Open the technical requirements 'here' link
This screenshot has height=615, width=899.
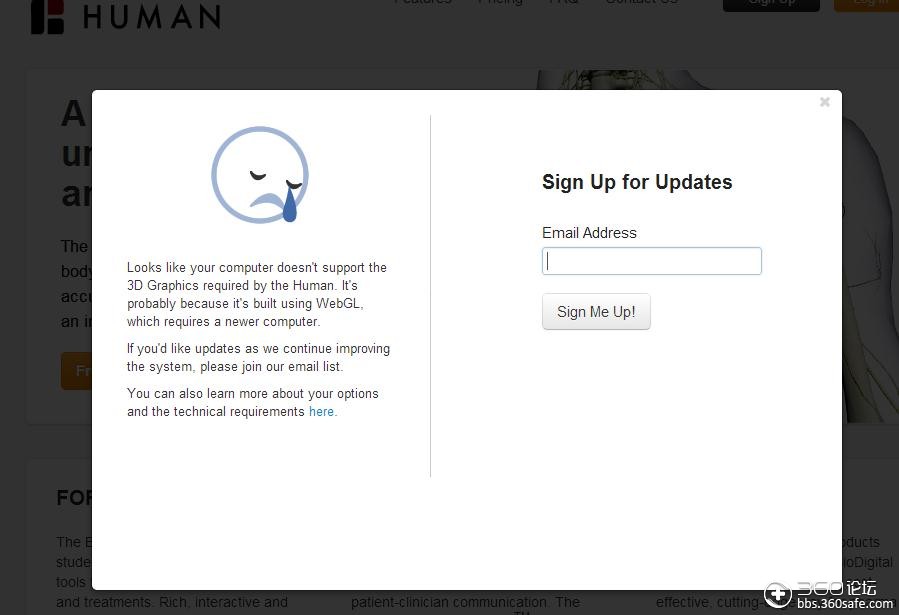[321, 412]
